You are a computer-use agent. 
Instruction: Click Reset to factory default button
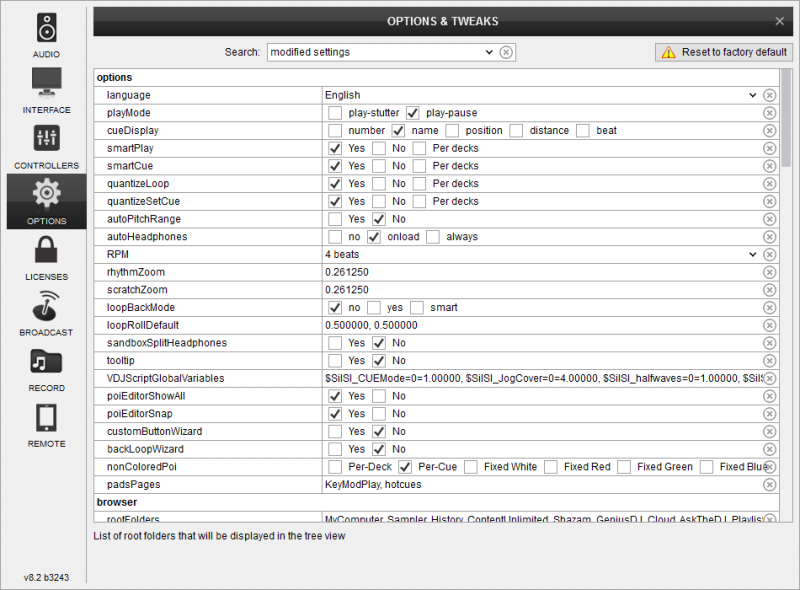(x=724, y=52)
